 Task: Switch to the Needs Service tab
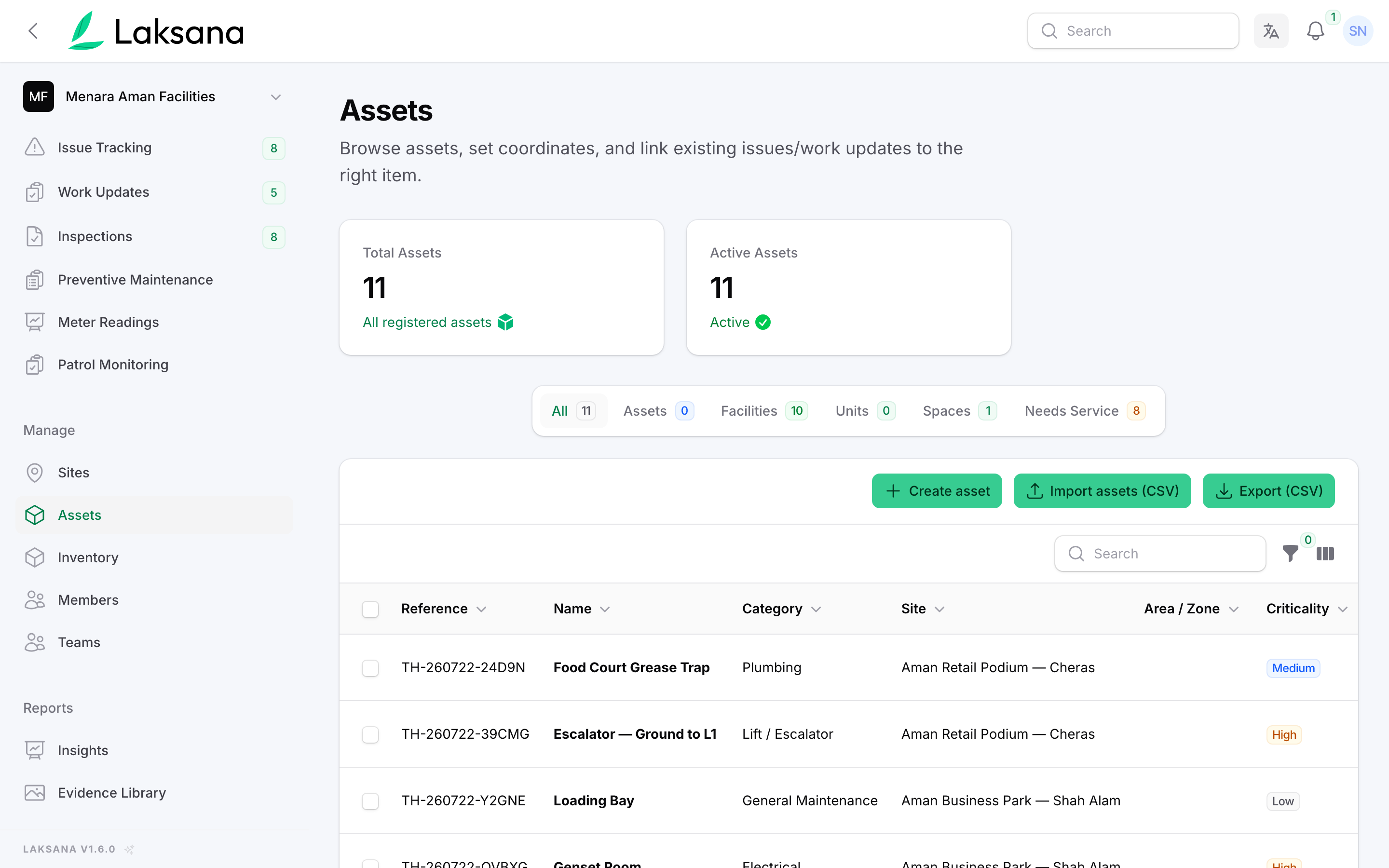coord(1085,411)
